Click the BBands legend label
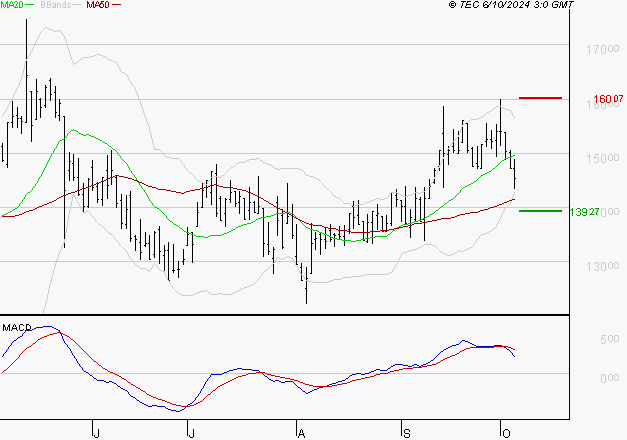Screen dimensions: 627x440 click(x=55, y=5)
